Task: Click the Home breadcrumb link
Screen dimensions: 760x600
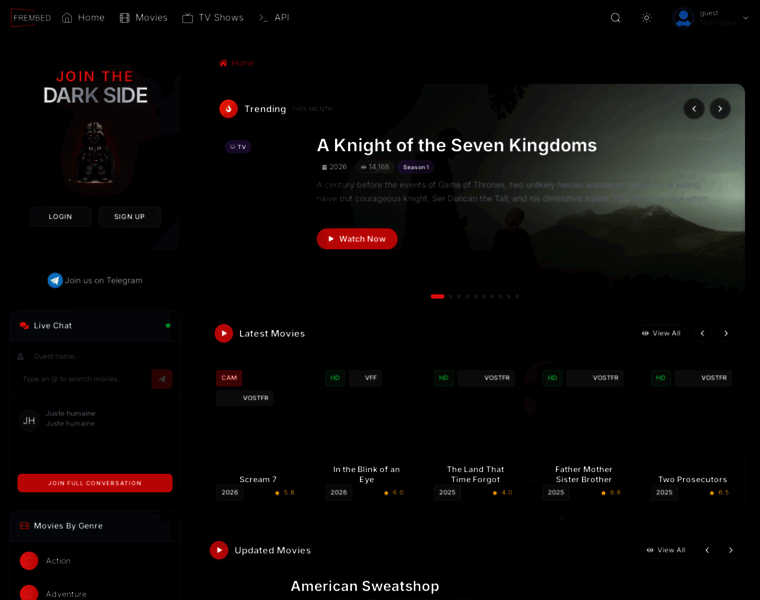Action: click(x=242, y=63)
